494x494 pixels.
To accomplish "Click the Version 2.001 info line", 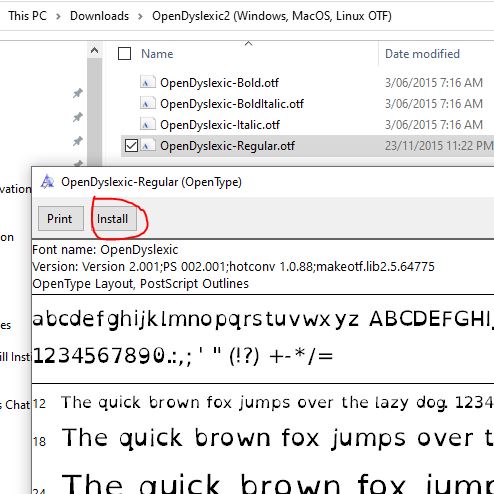I will 233,267.
